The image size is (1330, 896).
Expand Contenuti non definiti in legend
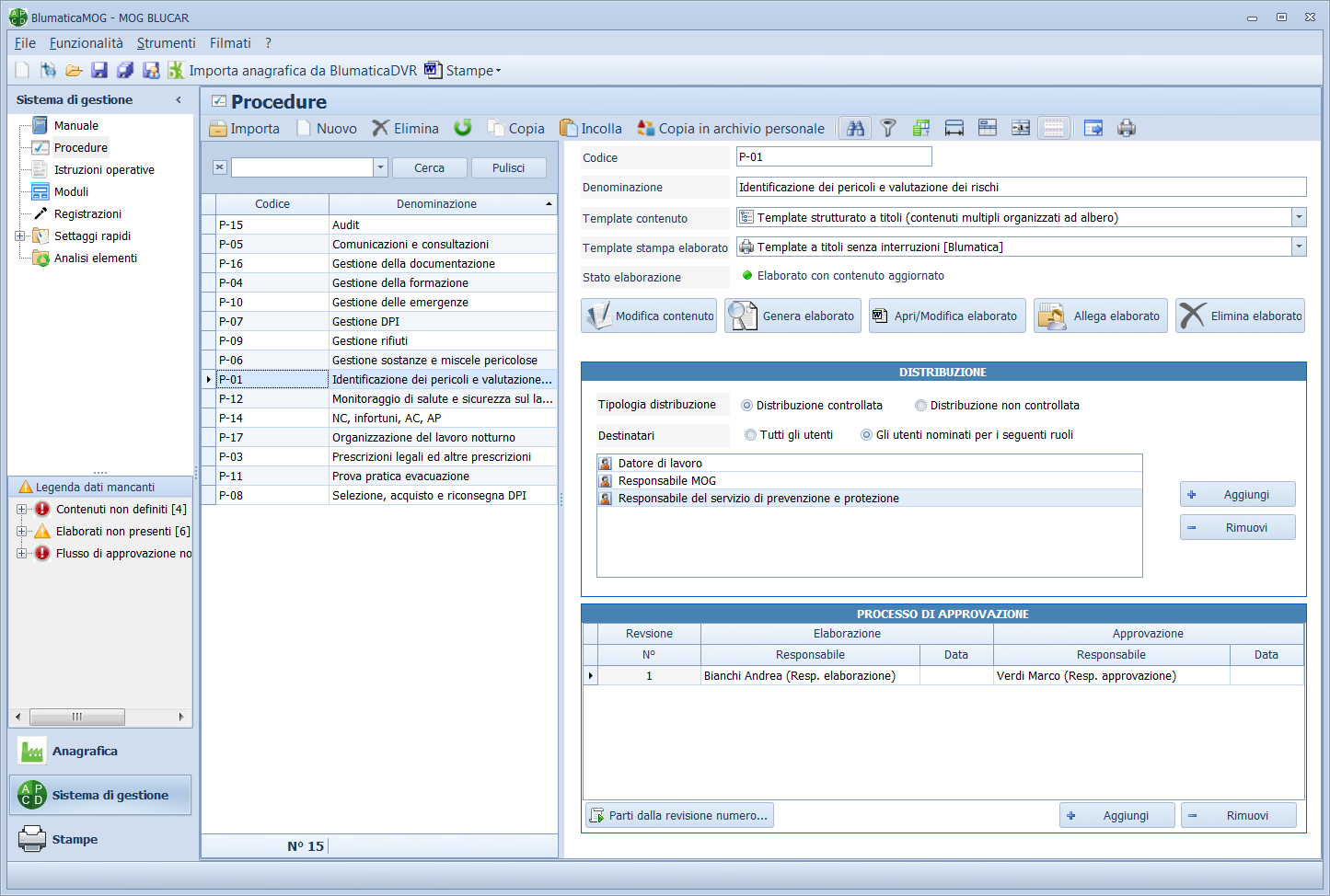coord(22,510)
